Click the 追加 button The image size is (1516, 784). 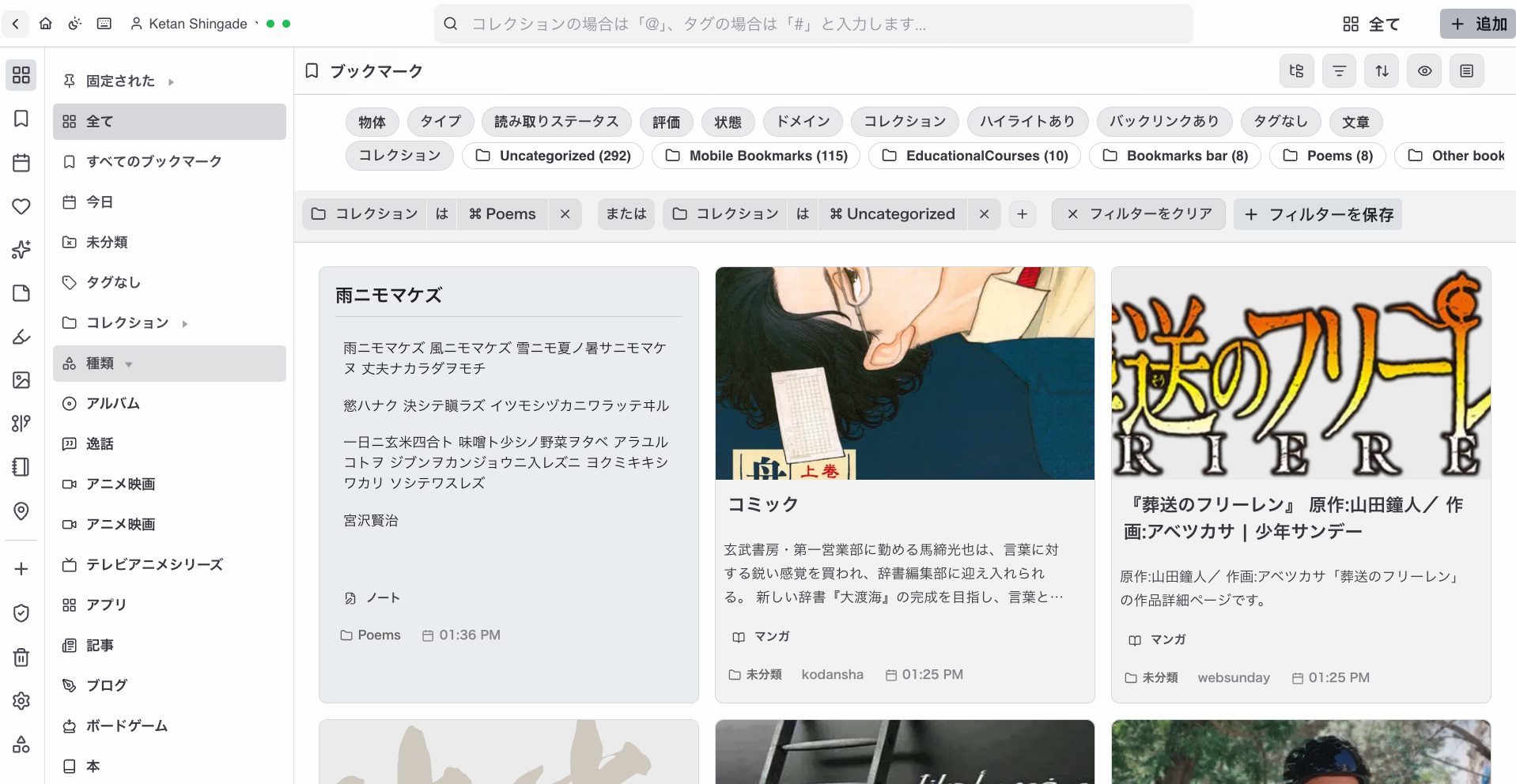[x=1478, y=24]
